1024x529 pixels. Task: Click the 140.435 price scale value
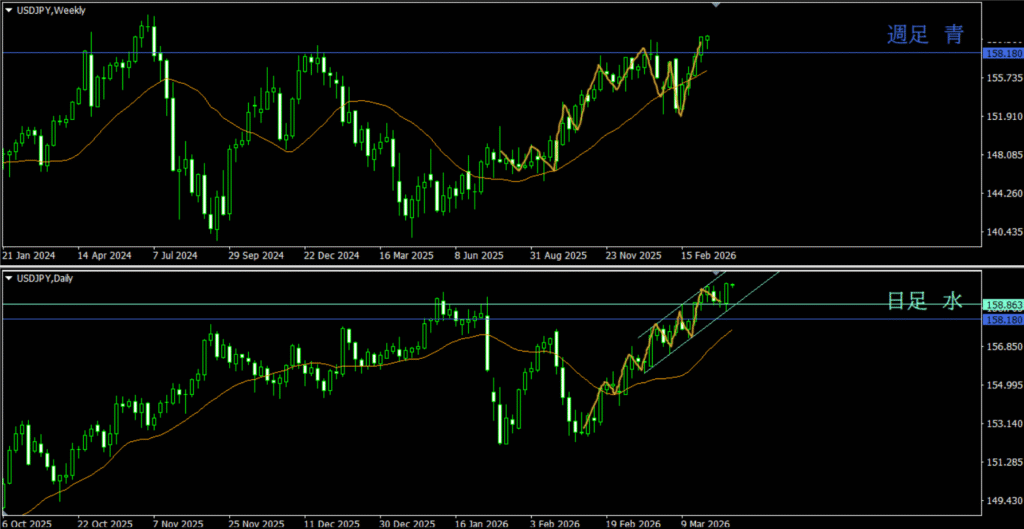coord(1001,232)
